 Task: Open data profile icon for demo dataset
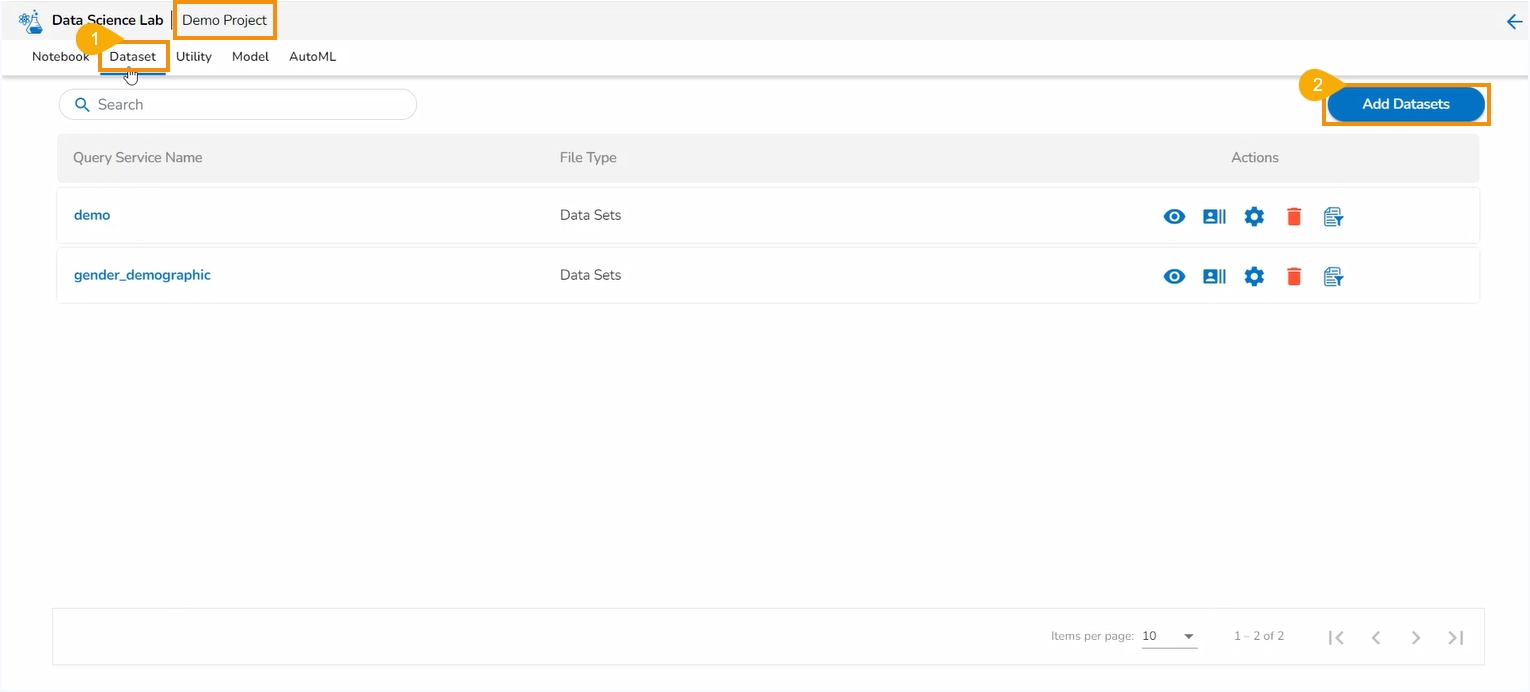click(1214, 216)
